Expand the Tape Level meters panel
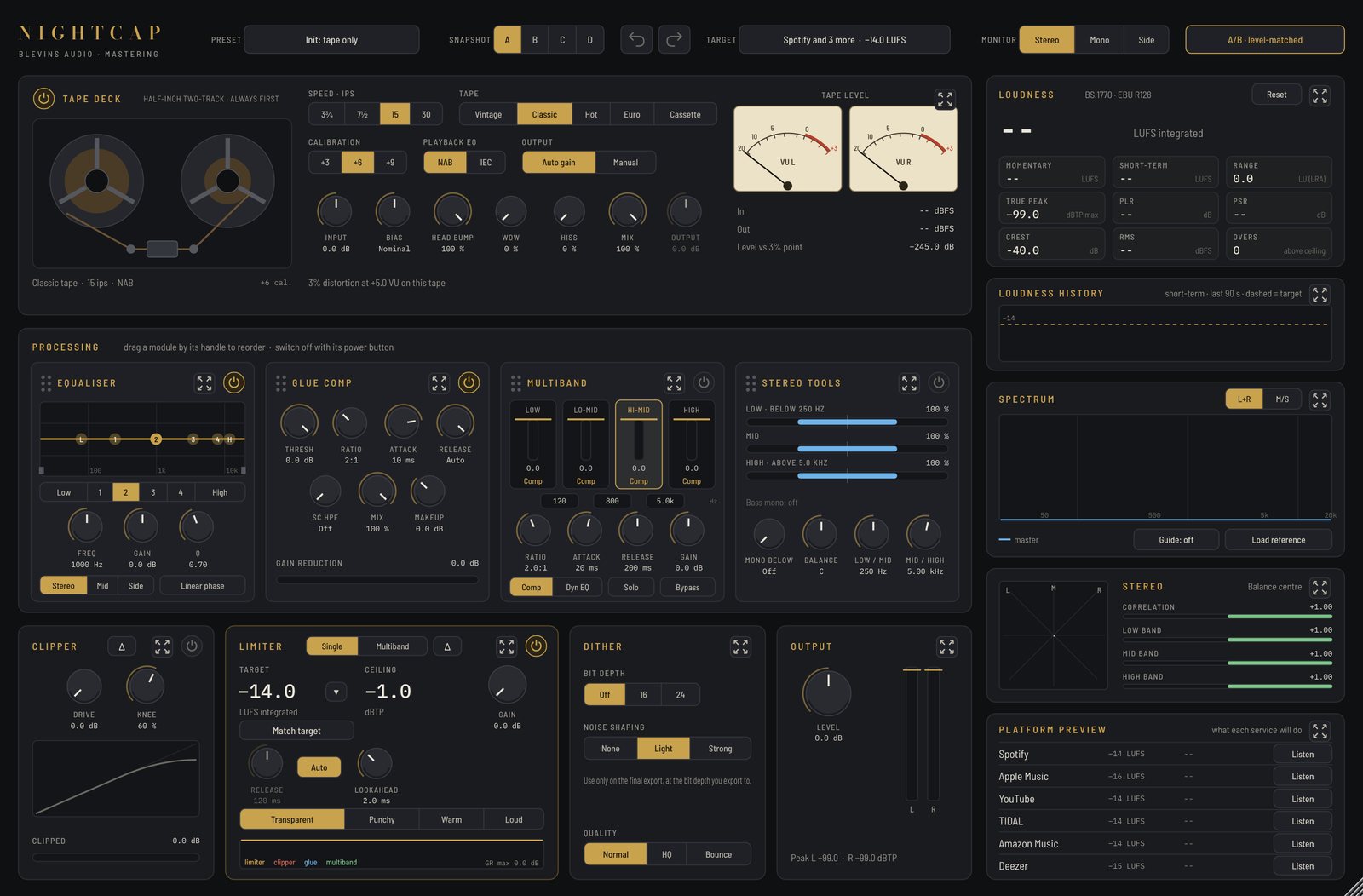This screenshot has width=1363, height=896. click(945, 99)
